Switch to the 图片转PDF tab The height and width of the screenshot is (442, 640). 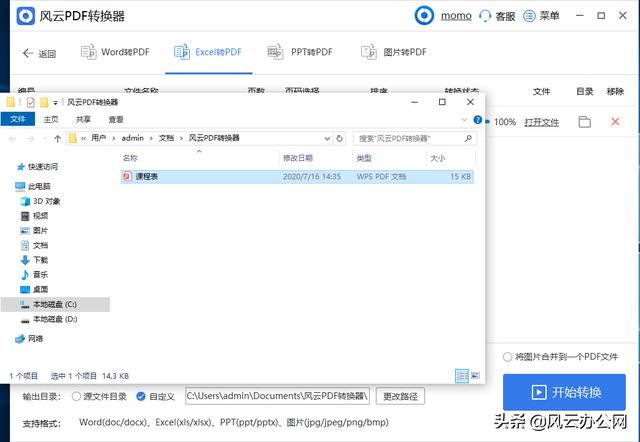point(394,52)
